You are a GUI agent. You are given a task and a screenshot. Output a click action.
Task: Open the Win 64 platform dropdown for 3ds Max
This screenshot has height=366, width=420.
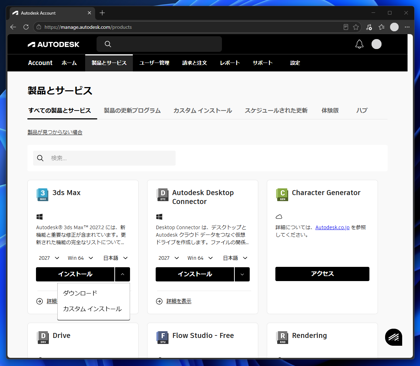(x=80, y=258)
